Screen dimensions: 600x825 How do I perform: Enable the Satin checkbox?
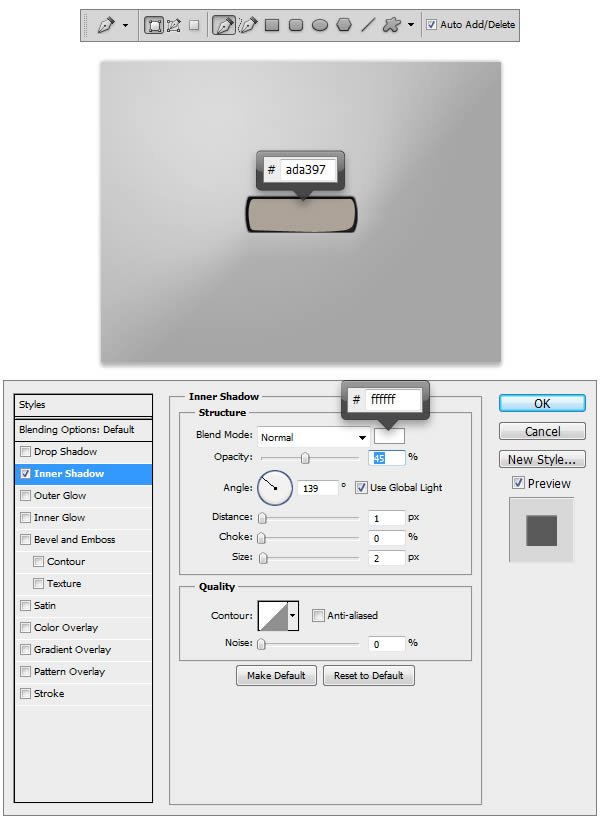click(x=25, y=606)
